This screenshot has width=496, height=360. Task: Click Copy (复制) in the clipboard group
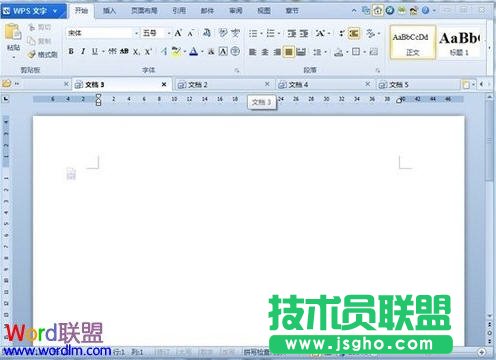[x=40, y=41]
